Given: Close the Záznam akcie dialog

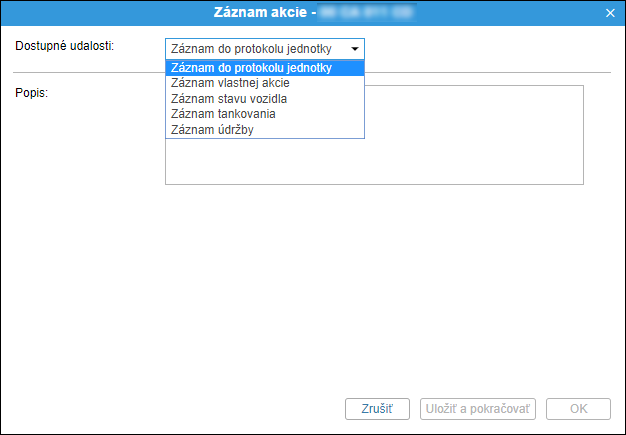Looking at the screenshot, I should click(610, 13).
